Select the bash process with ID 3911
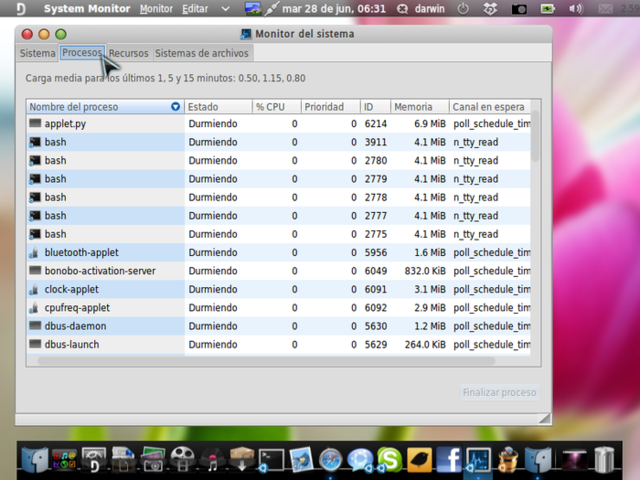 tap(278, 142)
